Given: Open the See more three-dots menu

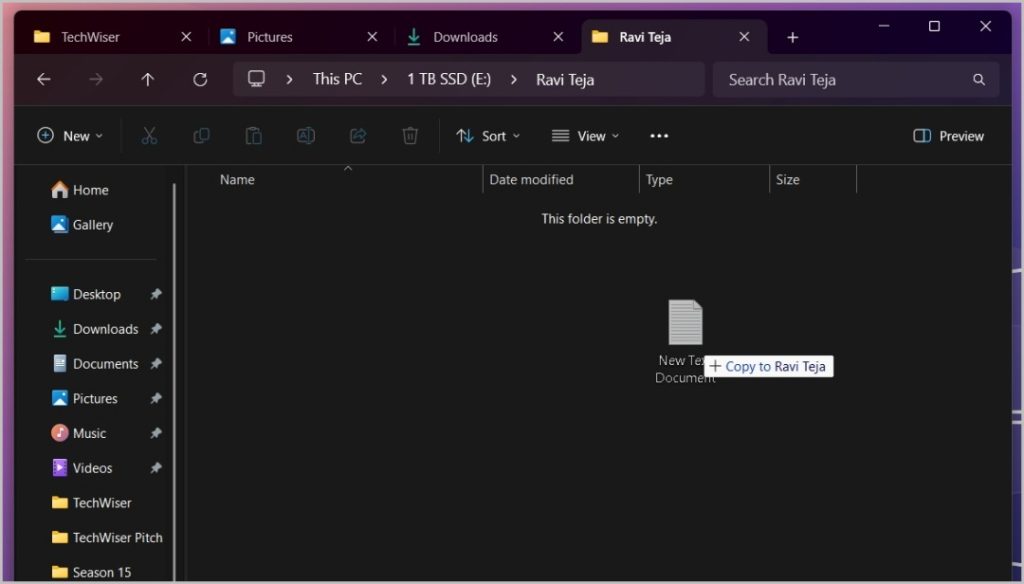Looking at the screenshot, I should click(x=659, y=136).
